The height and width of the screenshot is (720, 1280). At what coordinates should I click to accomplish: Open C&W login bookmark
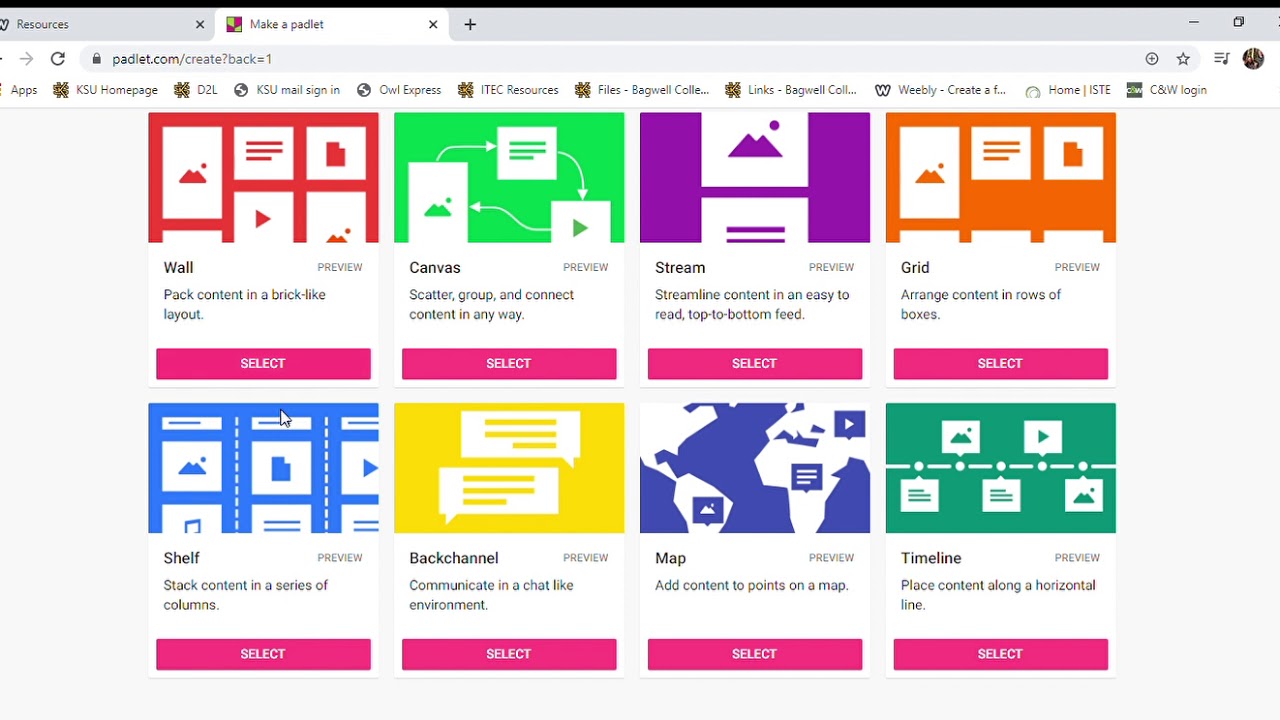point(1167,90)
